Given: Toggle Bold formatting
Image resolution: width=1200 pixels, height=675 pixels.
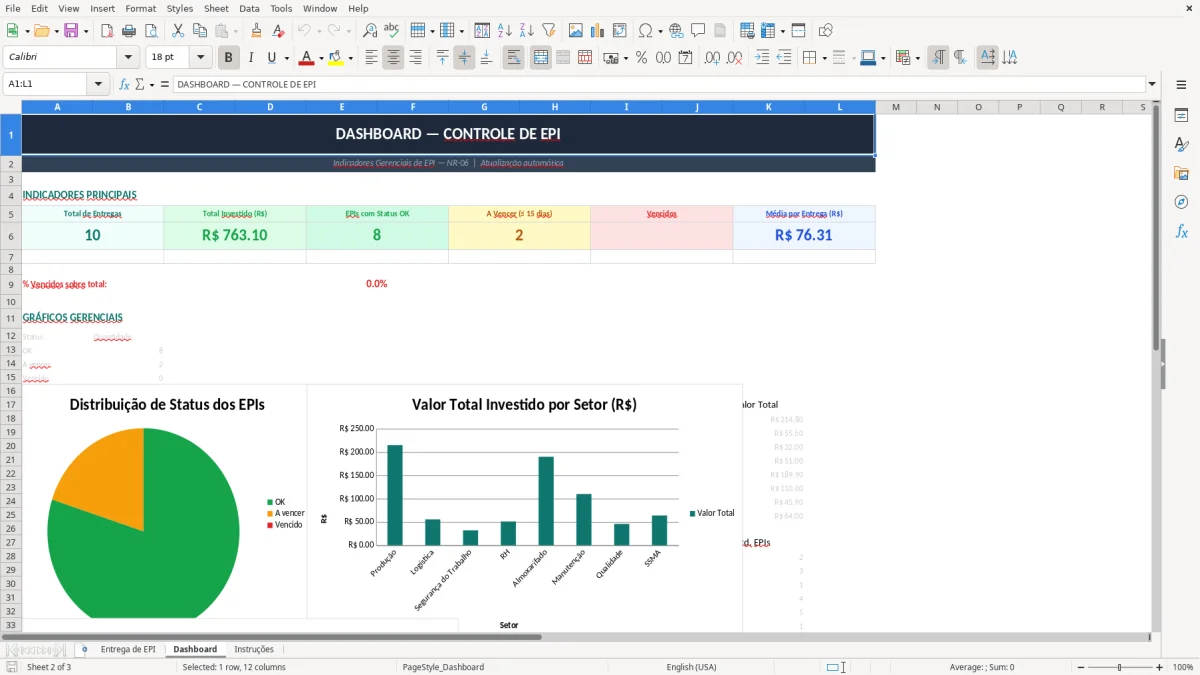Looking at the screenshot, I should (229, 58).
